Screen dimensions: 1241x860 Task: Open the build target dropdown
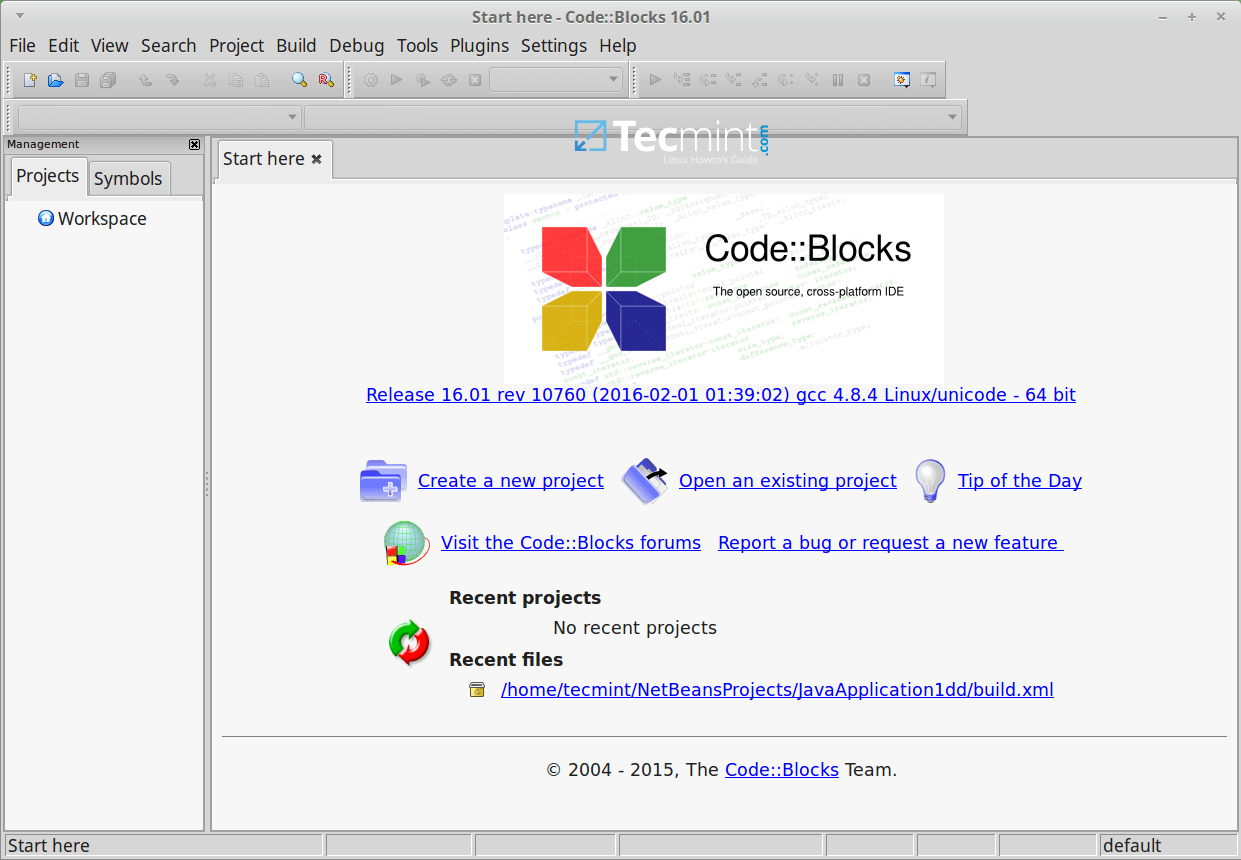pyautogui.click(x=557, y=80)
